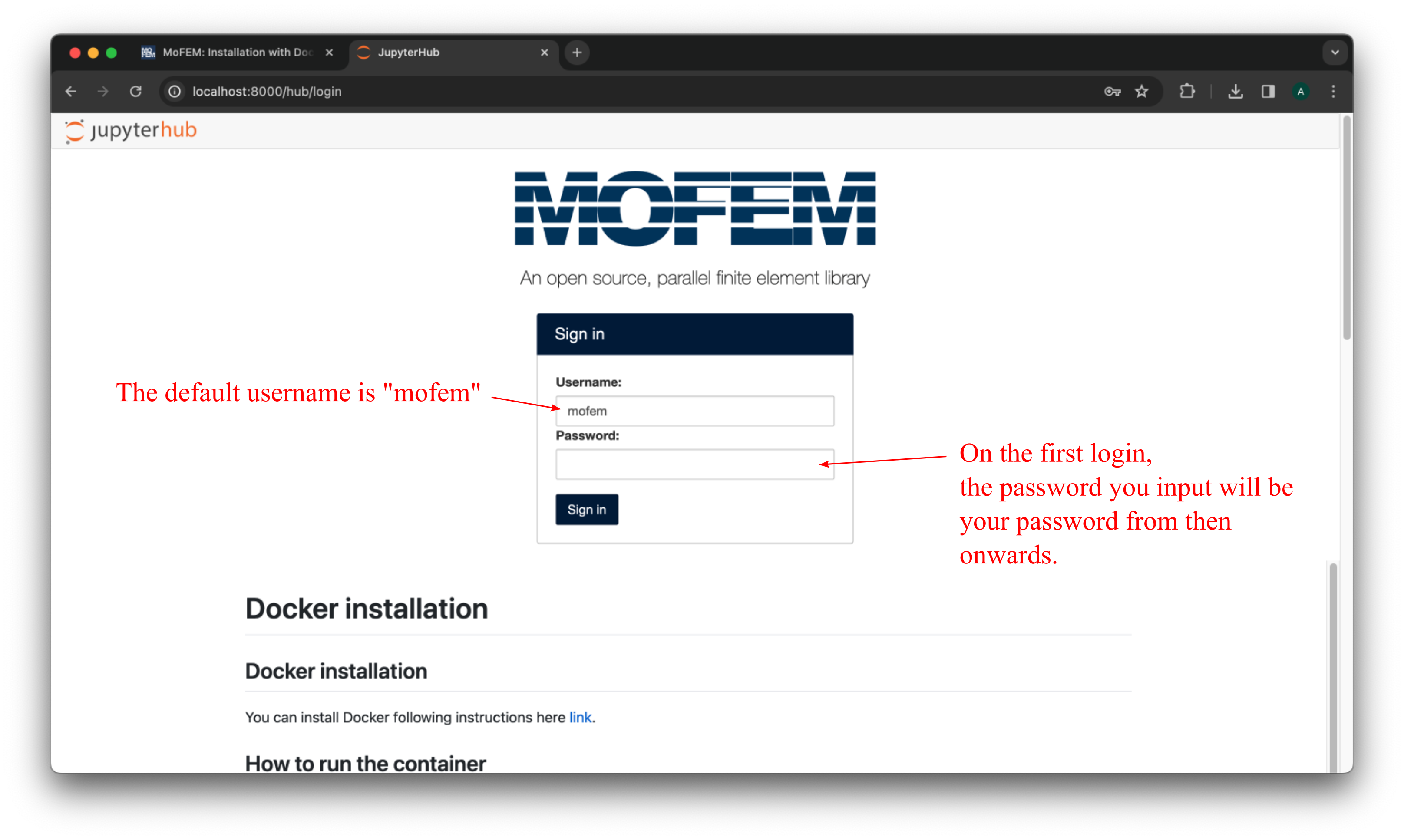
Task: Click the Sign in button
Action: tap(587, 510)
